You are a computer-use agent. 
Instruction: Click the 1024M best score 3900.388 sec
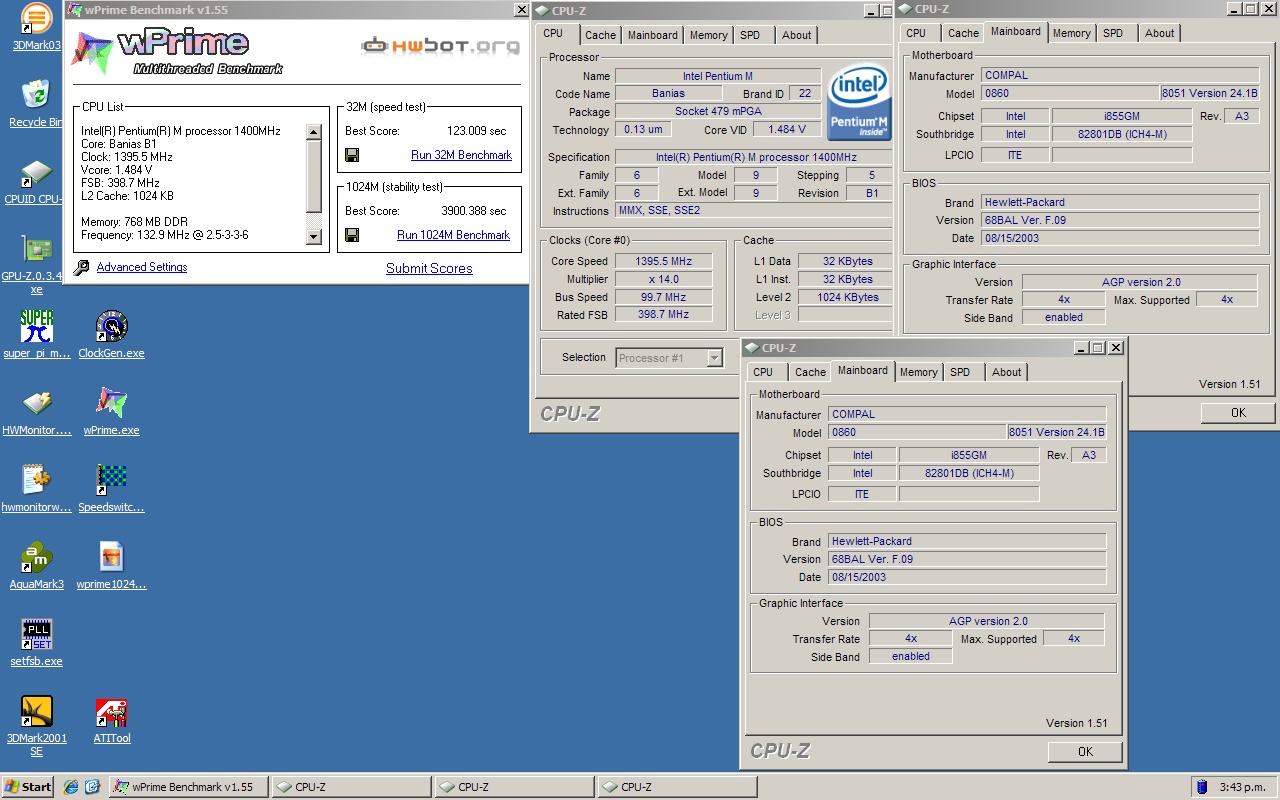473,211
